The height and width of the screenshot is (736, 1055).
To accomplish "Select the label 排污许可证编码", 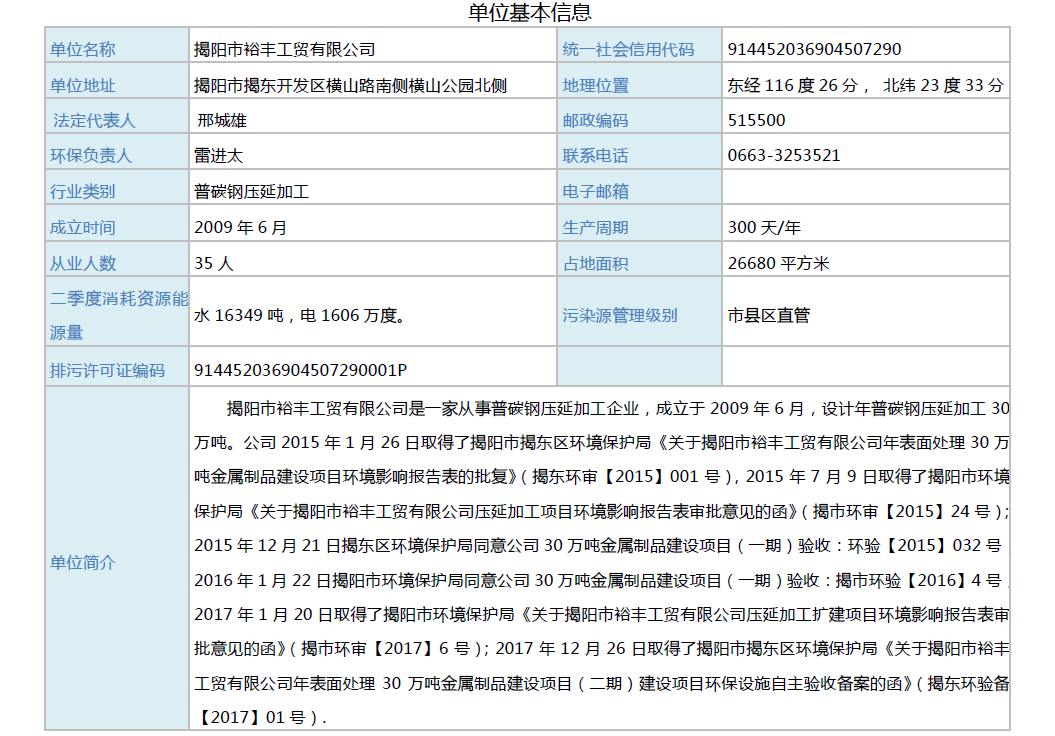I will [107, 371].
